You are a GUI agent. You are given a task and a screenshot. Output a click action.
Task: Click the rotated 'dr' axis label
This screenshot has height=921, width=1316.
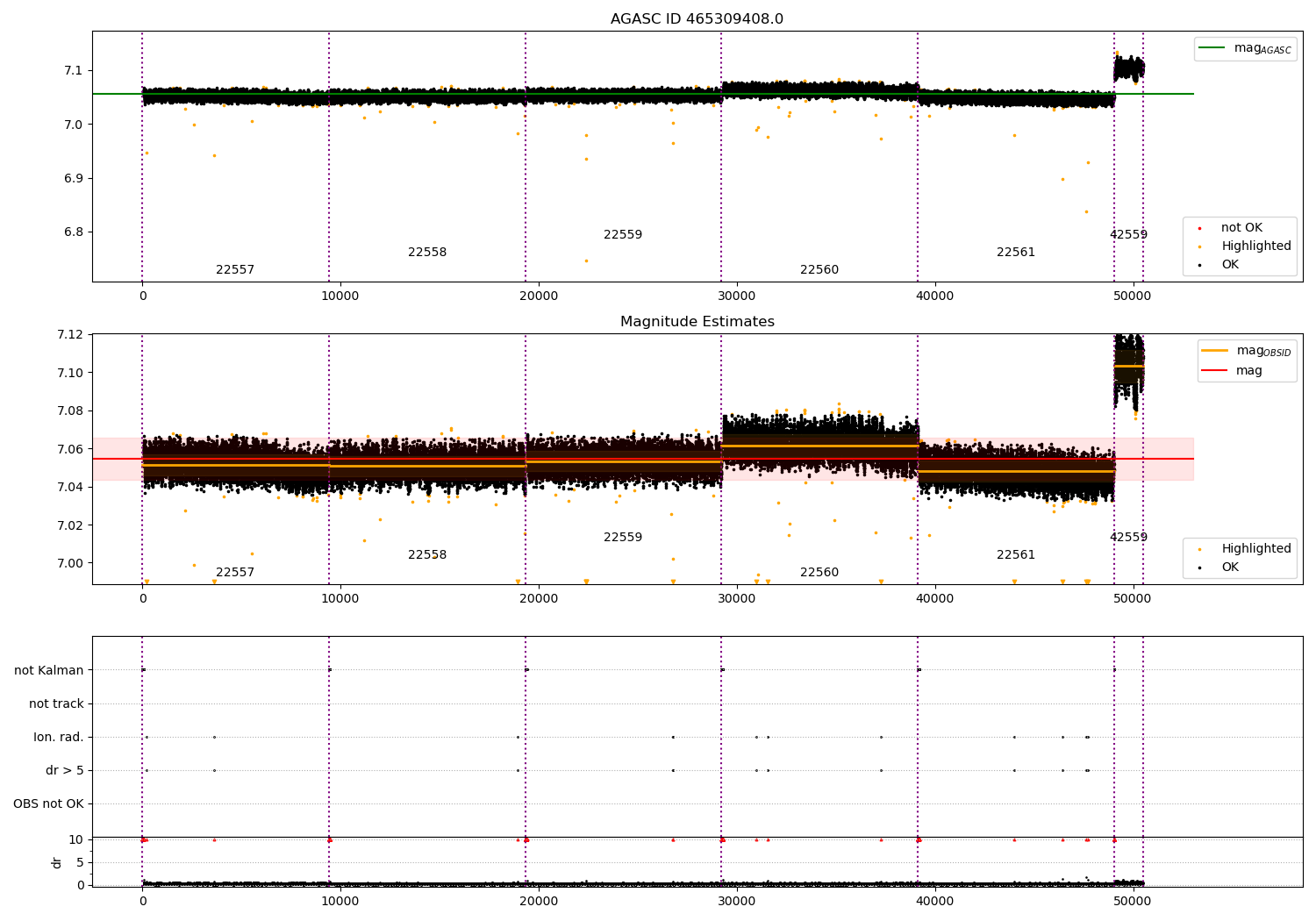57,862
